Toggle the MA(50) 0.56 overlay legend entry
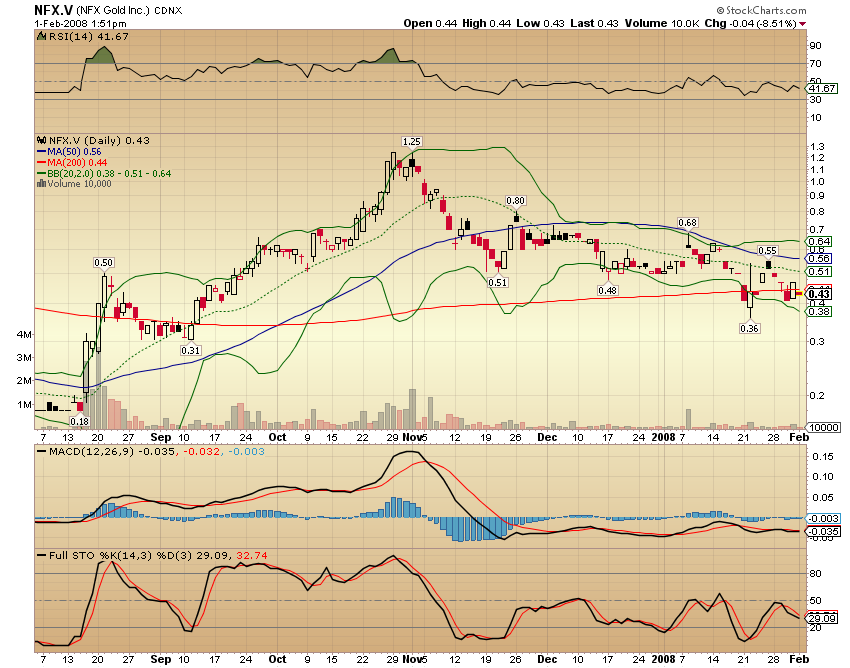Viewport: 850px width, 668px height. (x=77, y=150)
